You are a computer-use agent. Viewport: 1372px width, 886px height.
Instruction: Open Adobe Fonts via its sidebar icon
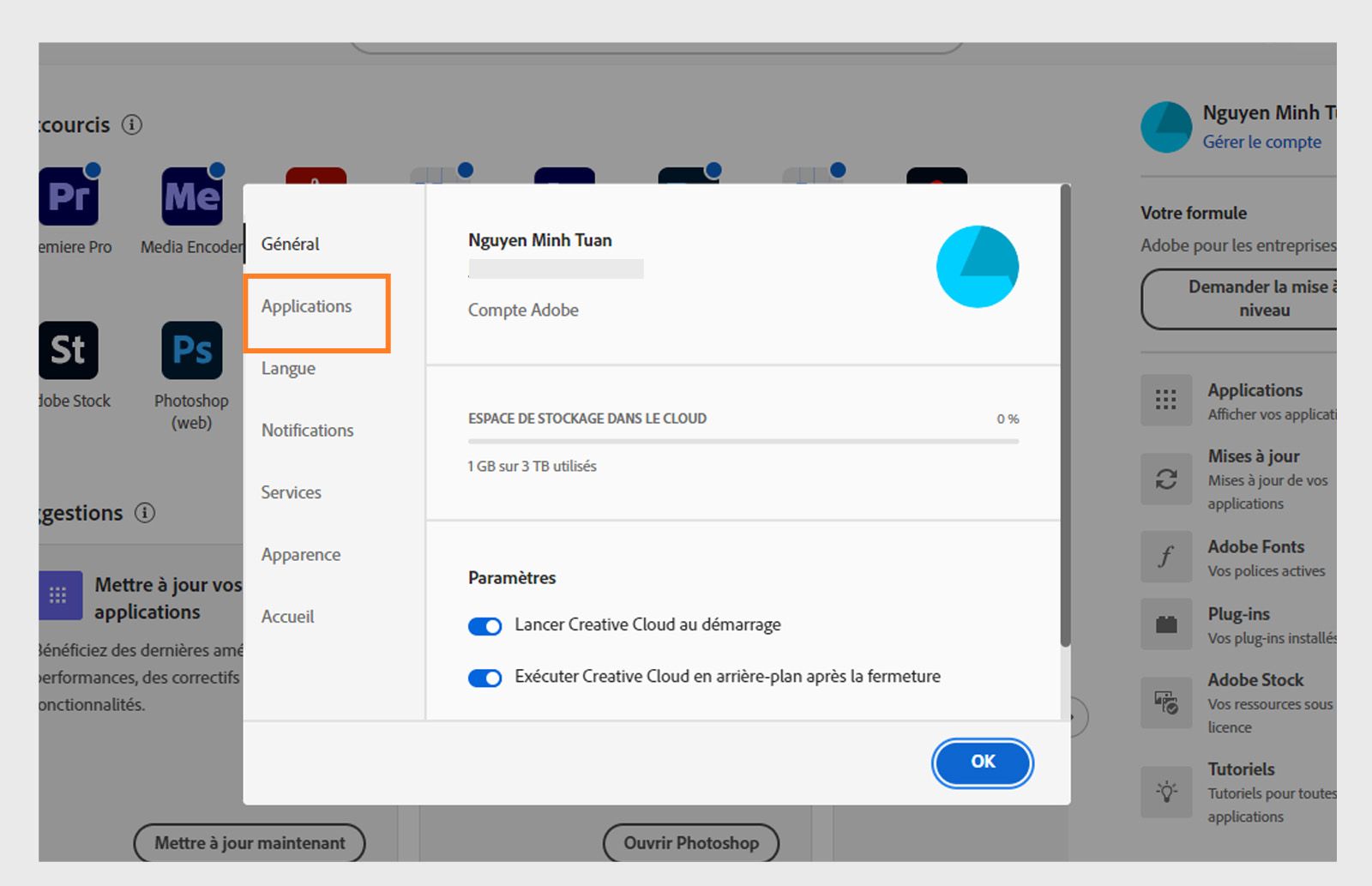coord(1165,557)
